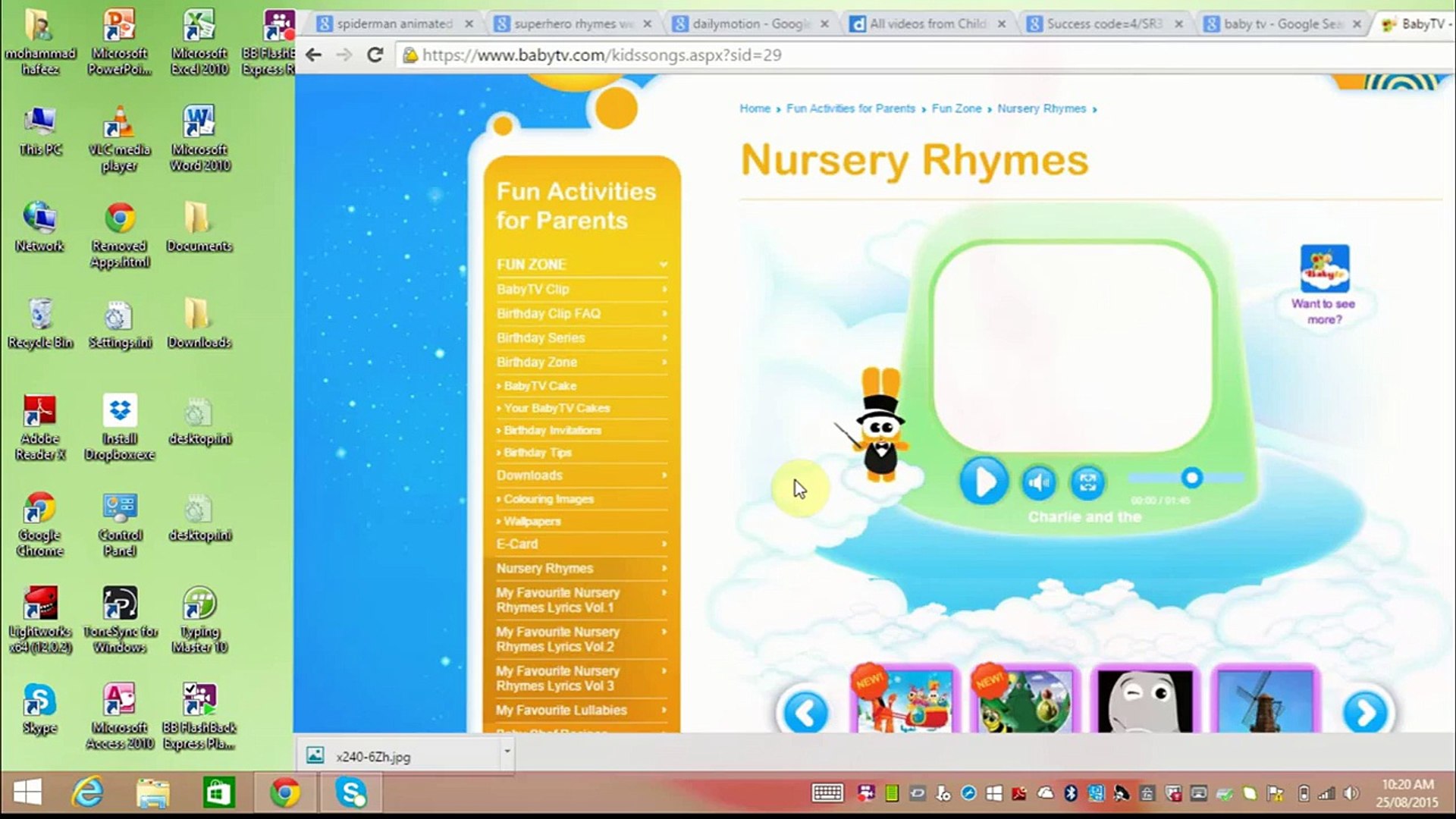Switch to 'baby tv - Google Search' tab
The image size is (1456, 819).
point(1282,24)
